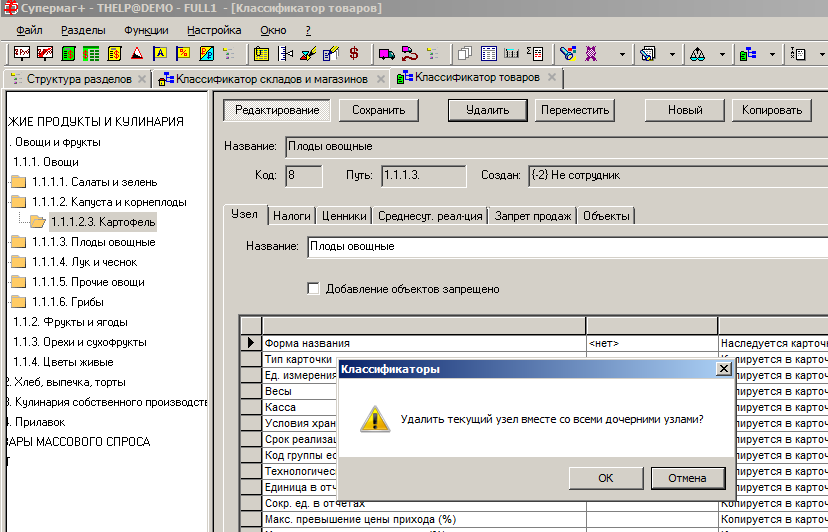Viewport: 828px width, 532px height.
Task: Open the 'Запрет продаж' tab
Action: [x=532, y=216]
